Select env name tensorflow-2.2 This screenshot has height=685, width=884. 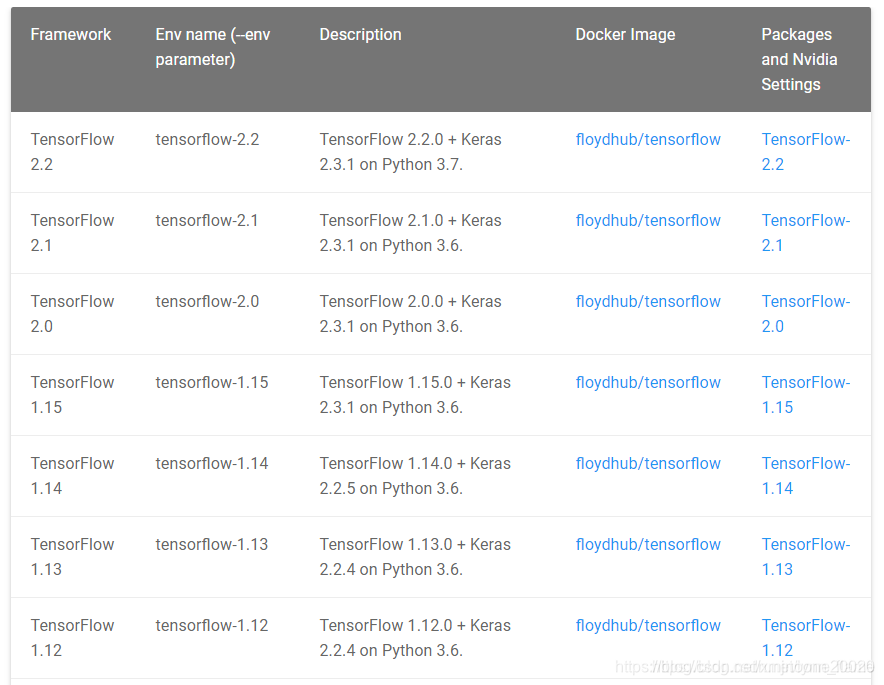pos(207,140)
